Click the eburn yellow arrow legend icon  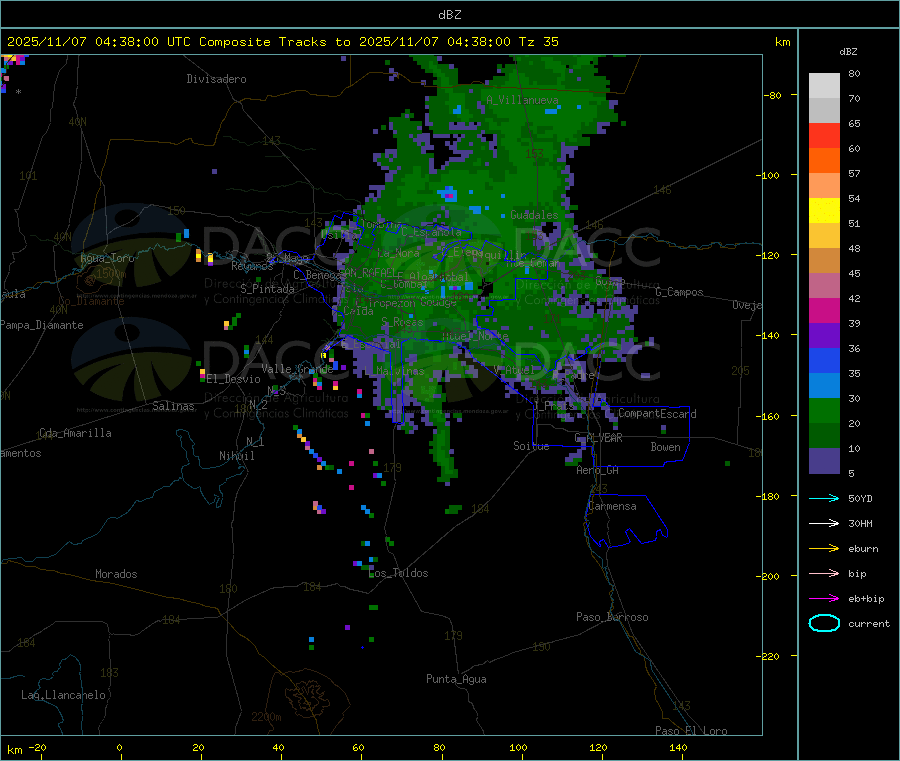[824, 548]
